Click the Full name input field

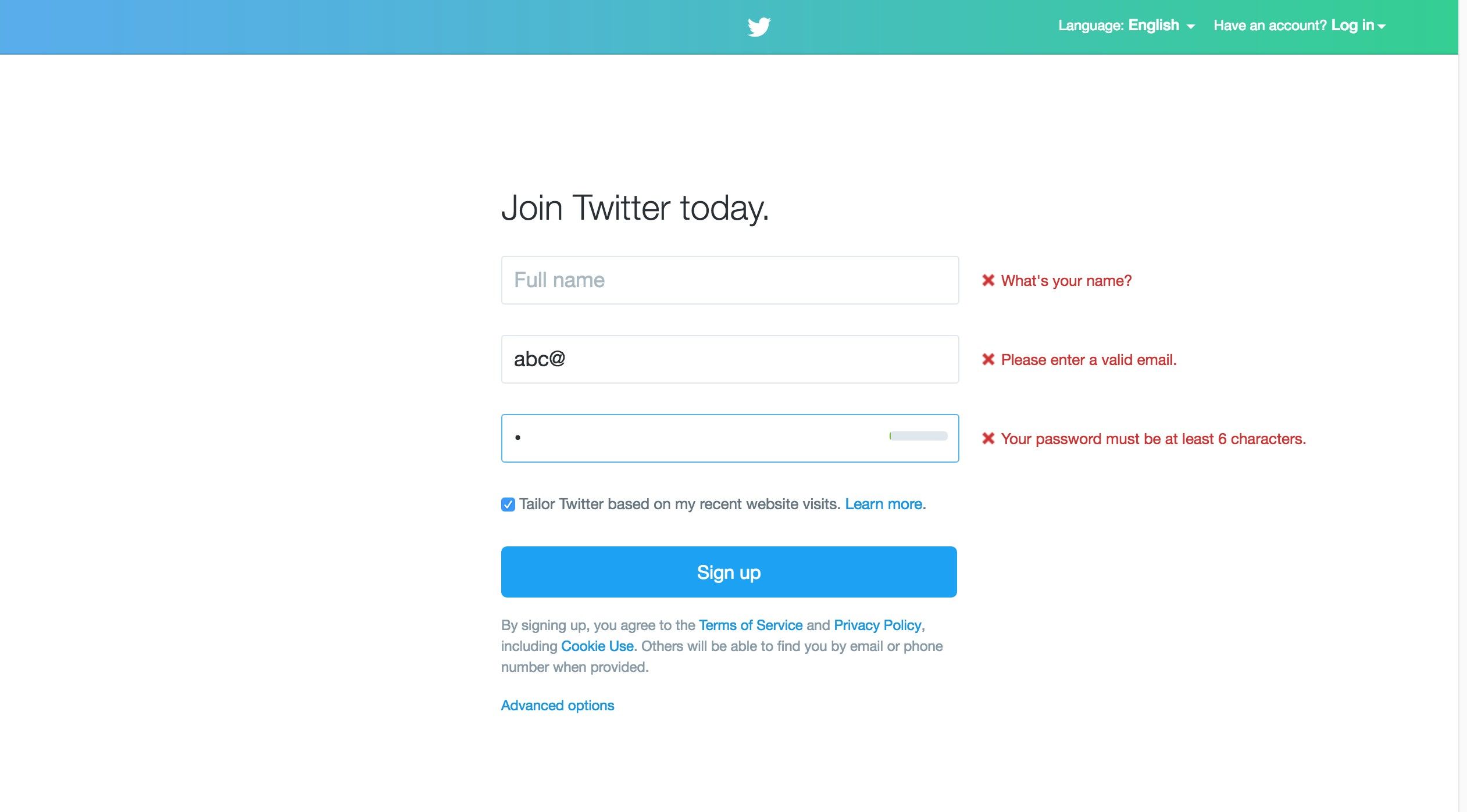(729, 279)
